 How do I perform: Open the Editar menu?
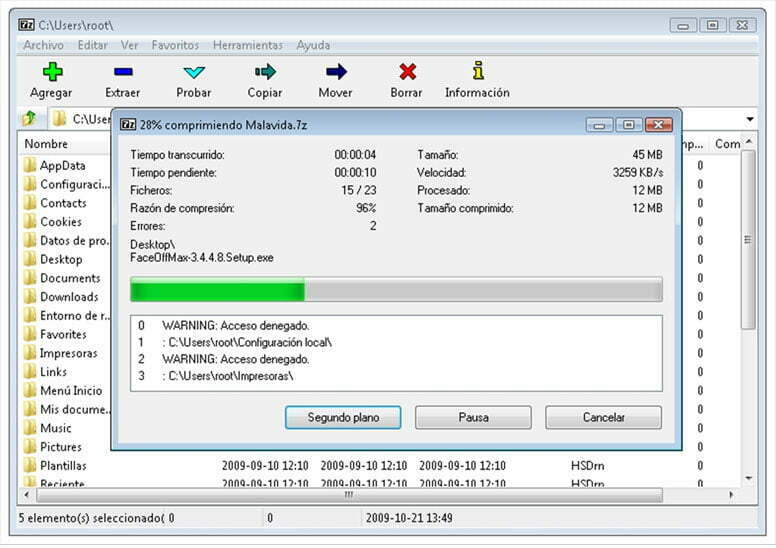click(93, 45)
